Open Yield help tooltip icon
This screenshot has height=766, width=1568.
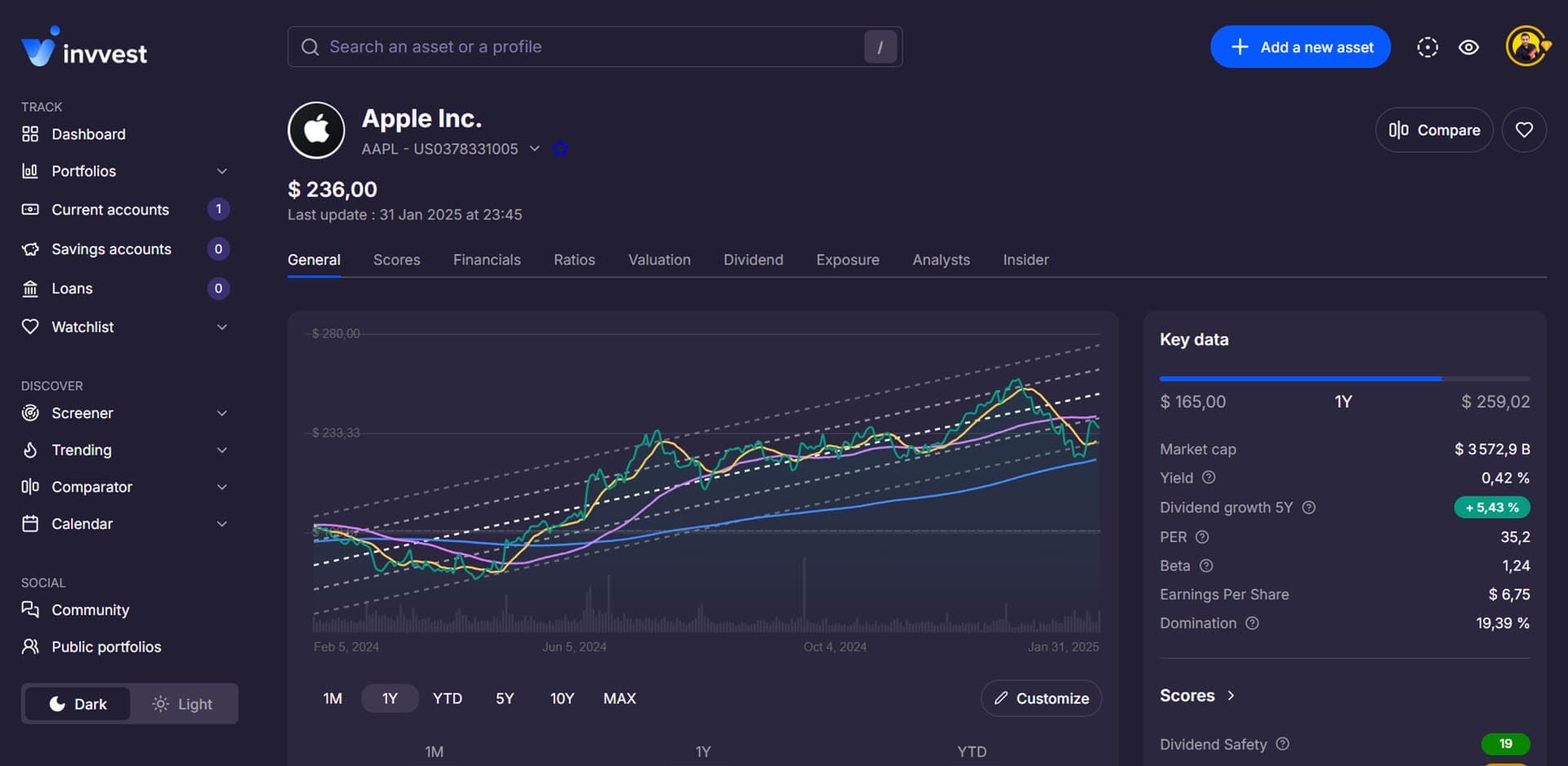[1209, 478]
